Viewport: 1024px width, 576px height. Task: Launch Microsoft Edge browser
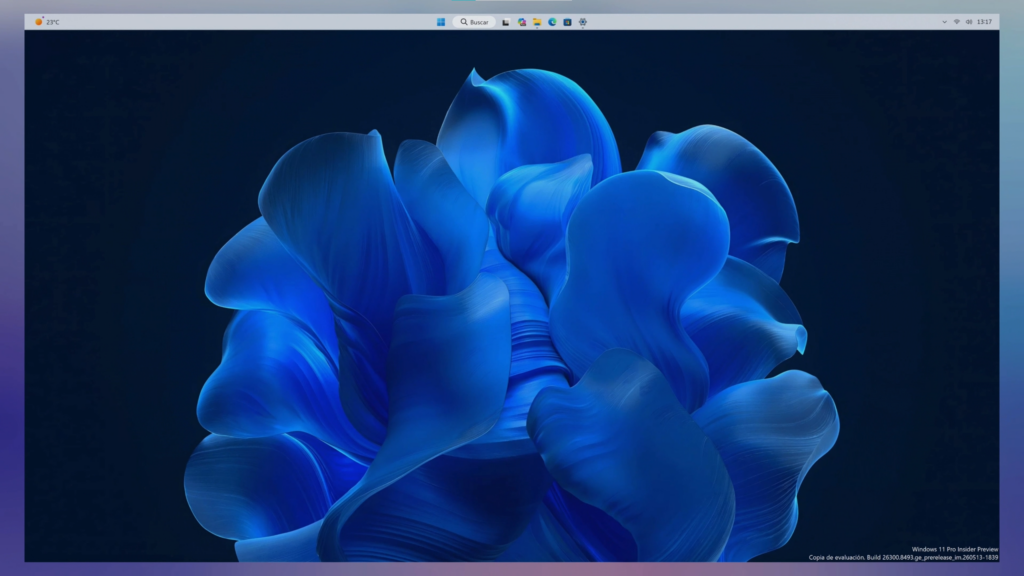(552, 22)
